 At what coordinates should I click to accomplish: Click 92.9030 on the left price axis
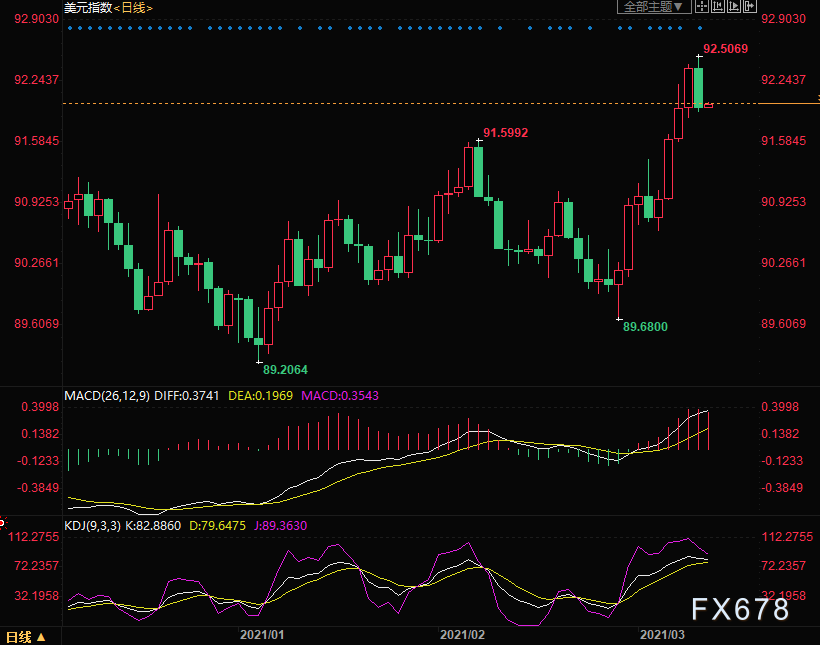(37, 19)
